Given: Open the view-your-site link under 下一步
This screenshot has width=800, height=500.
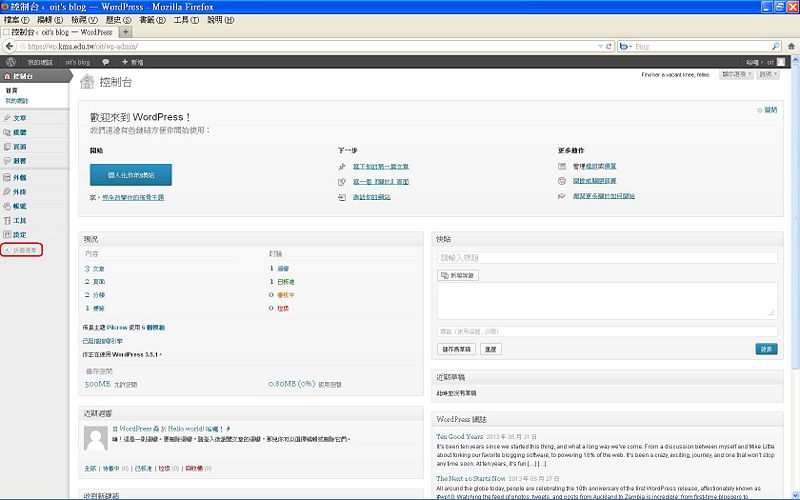Looking at the screenshot, I should click(371, 197).
